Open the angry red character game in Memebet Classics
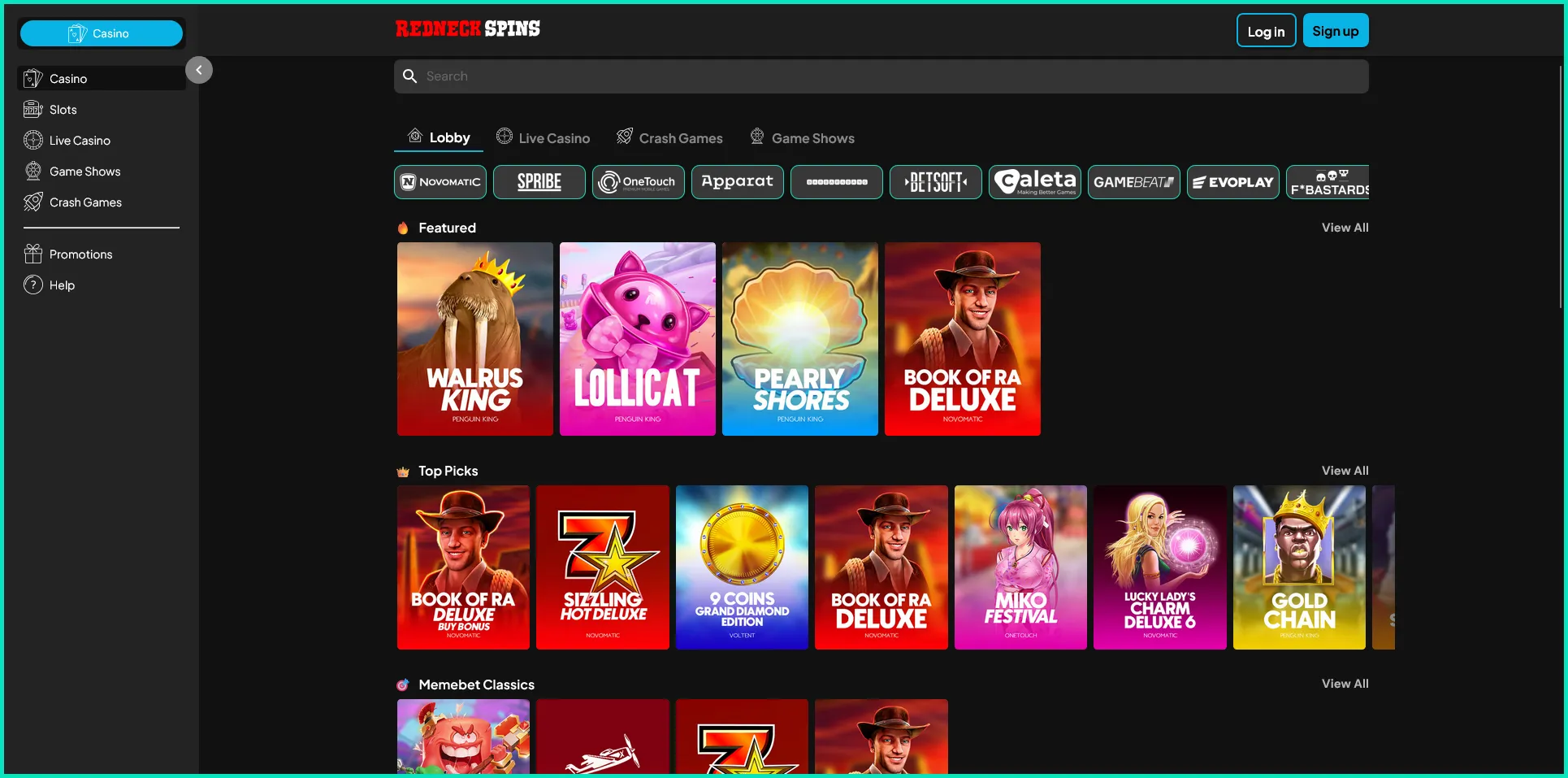Viewport: 1568px width, 778px height. coord(463,737)
